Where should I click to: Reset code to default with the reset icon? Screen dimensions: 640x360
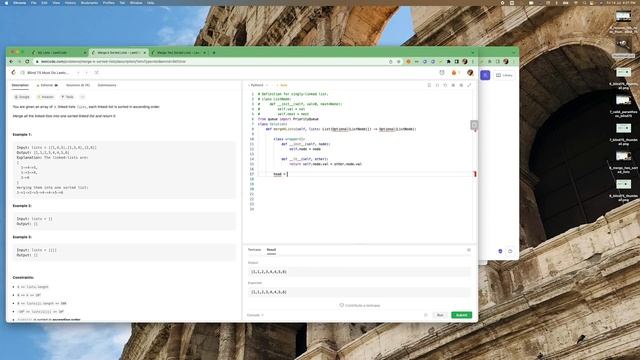pyautogui.click(x=445, y=85)
